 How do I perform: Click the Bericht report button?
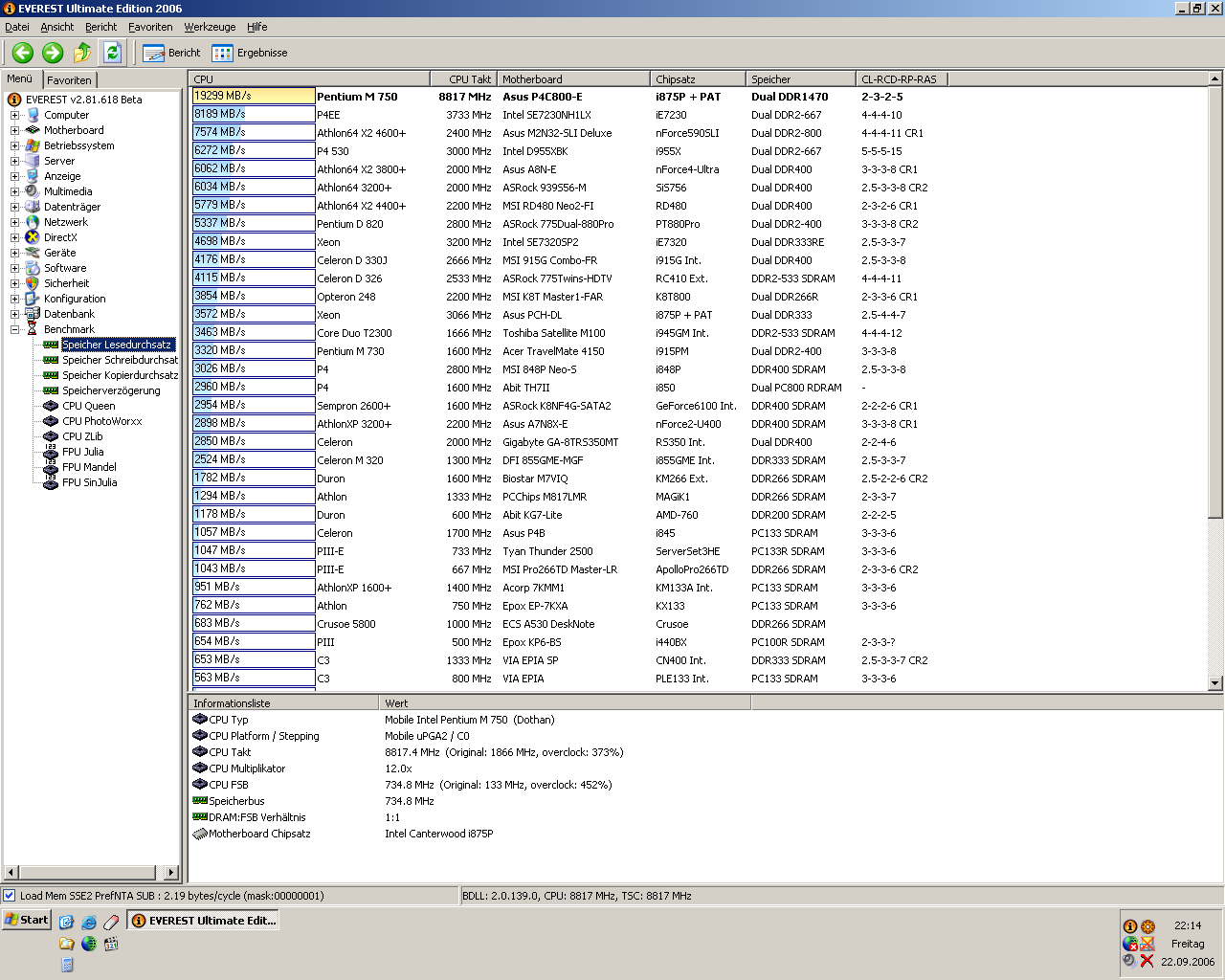click(x=172, y=53)
